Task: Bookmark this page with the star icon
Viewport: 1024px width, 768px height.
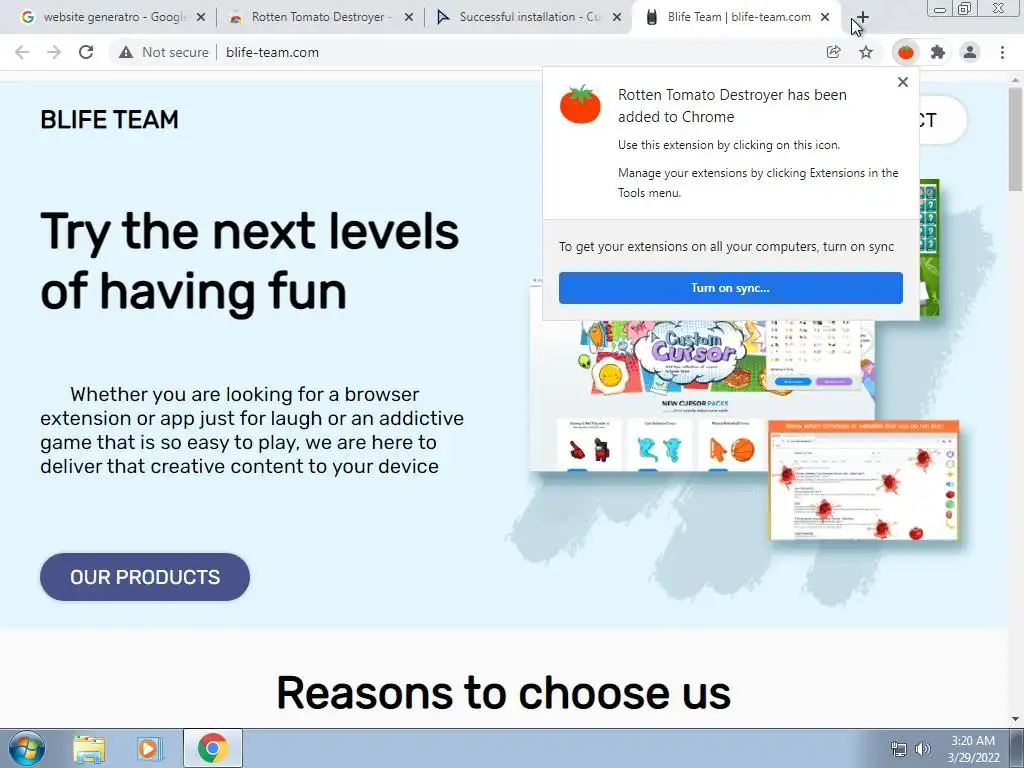Action: tap(866, 52)
